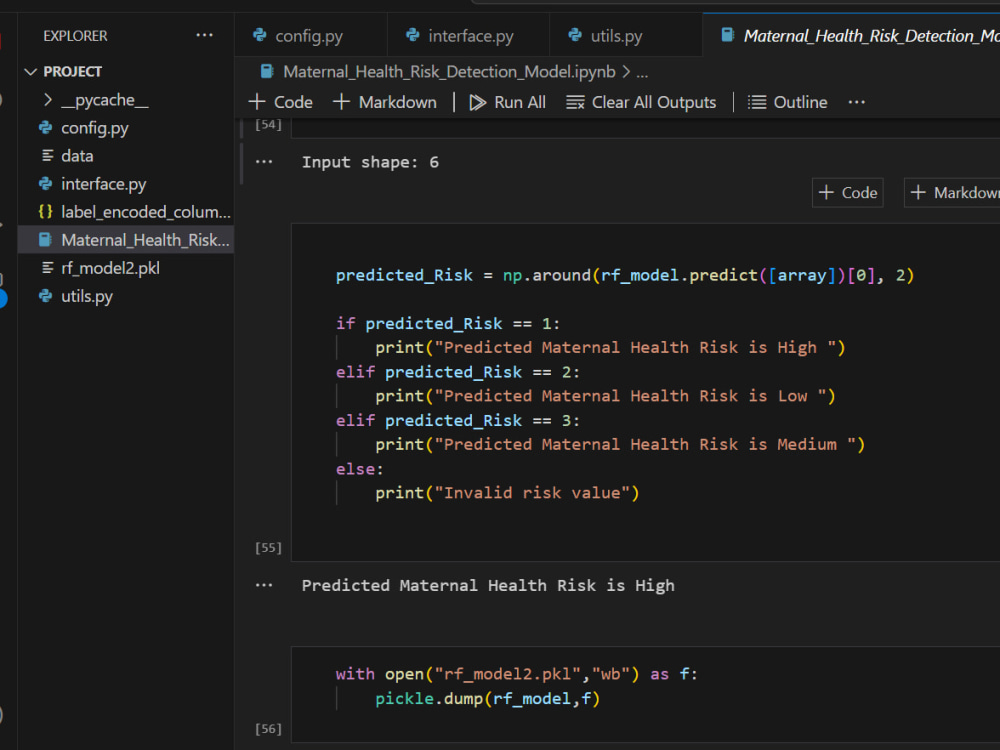Click the Run All play icon
The width and height of the screenshot is (1000, 750).
(x=478, y=103)
